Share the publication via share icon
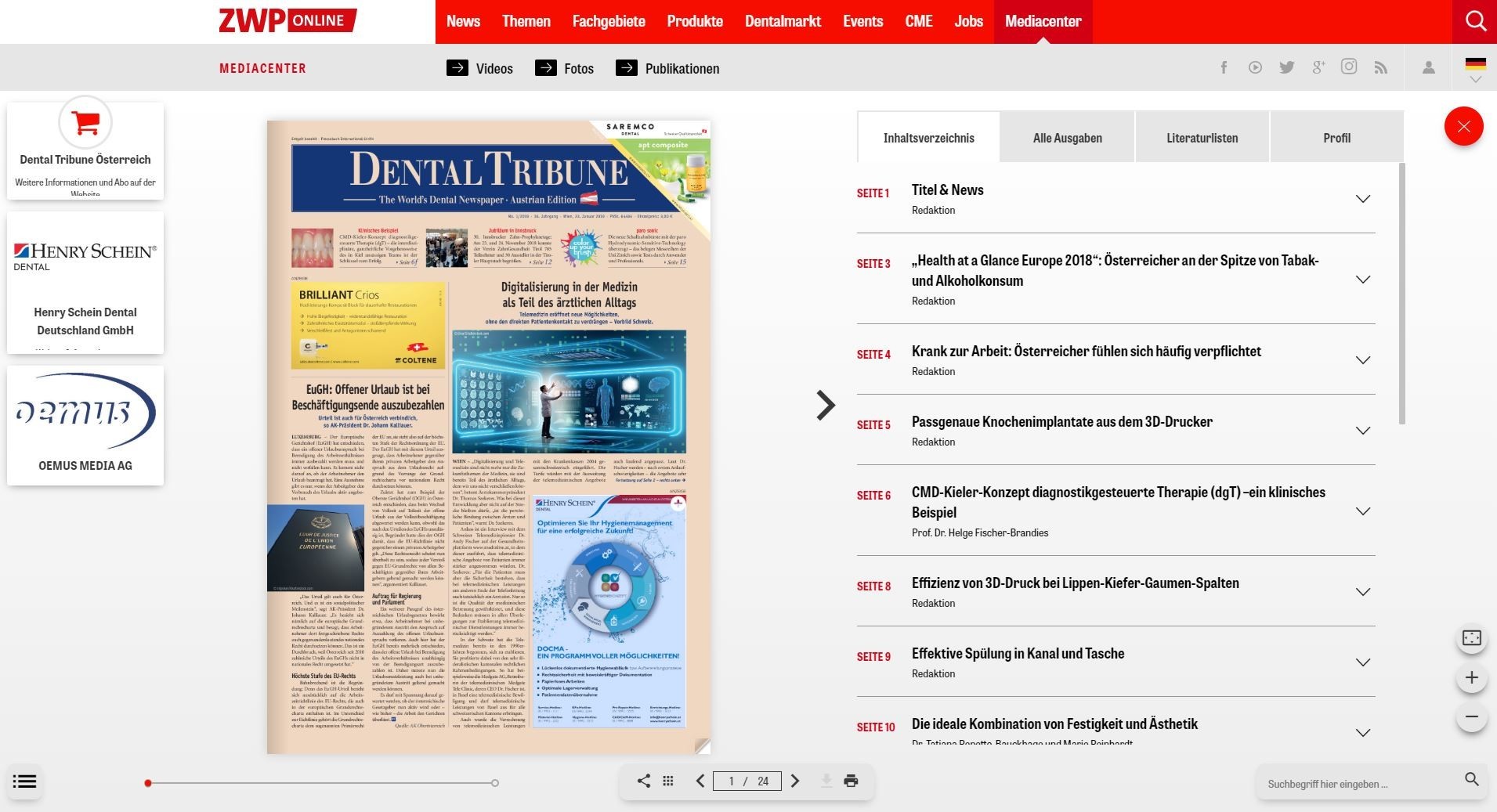Image resolution: width=1497 pixels, height=812 pixels. [643, 781]
